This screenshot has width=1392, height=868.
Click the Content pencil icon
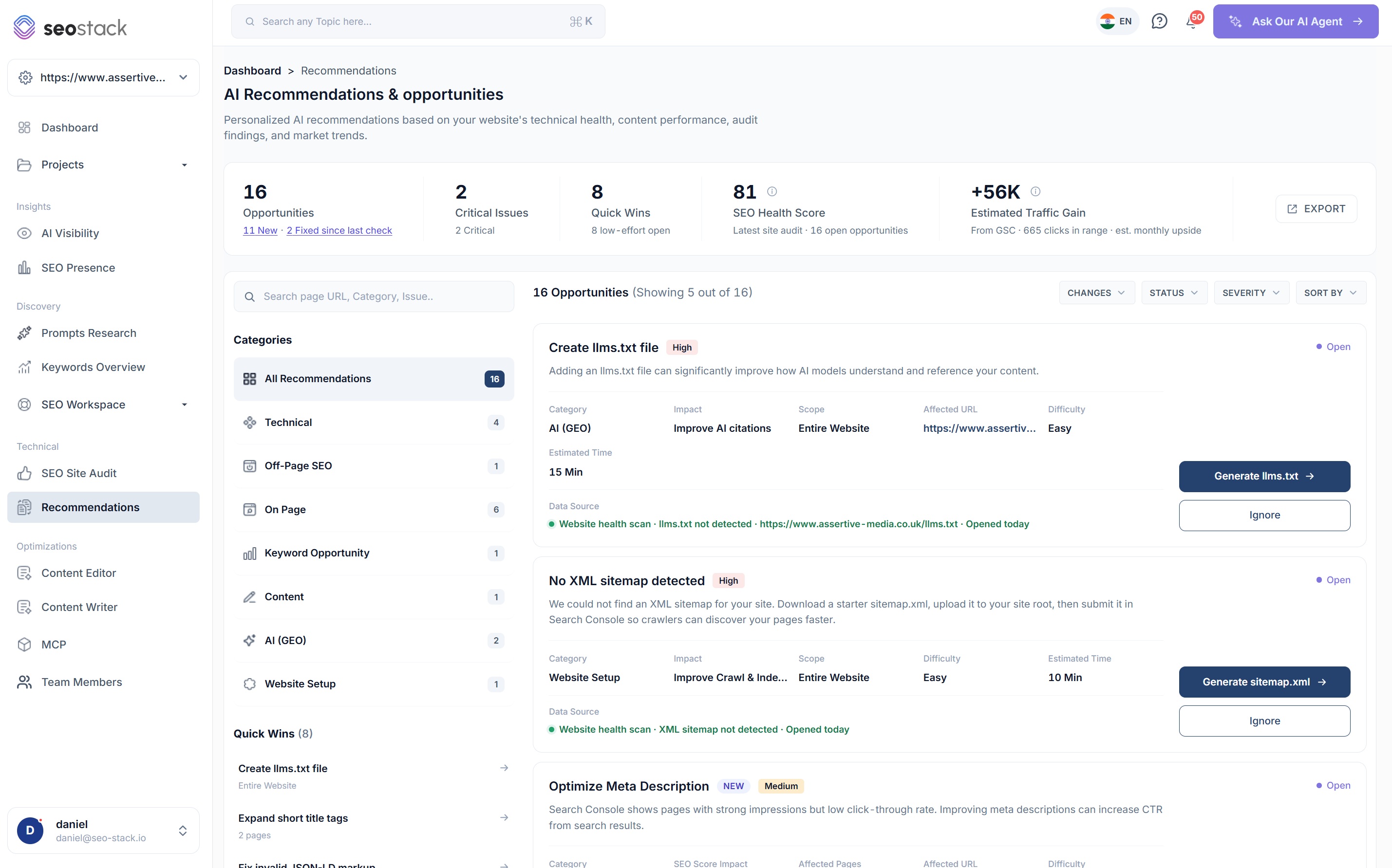[x=249, y=597]
